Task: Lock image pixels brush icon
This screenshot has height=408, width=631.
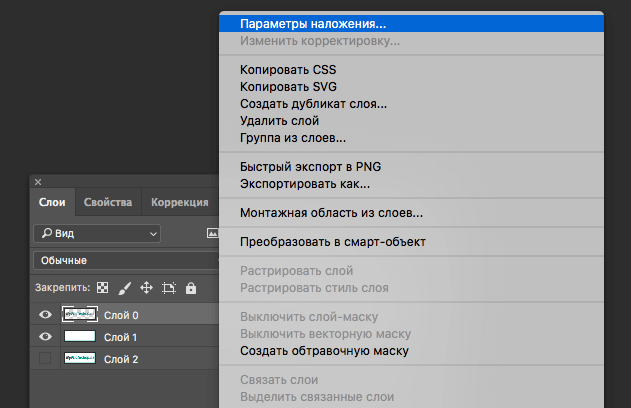Action: coord(124,288)
